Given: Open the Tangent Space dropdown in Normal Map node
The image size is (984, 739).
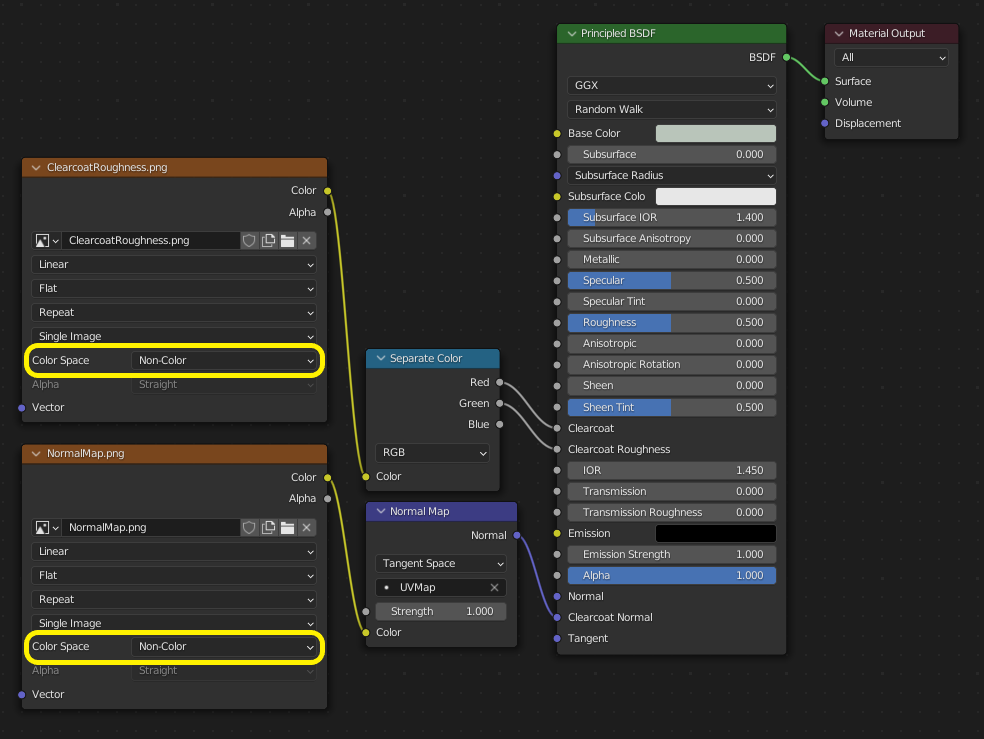Looking at the screenshot, I should pyautogui.click(x=440, y=563).
